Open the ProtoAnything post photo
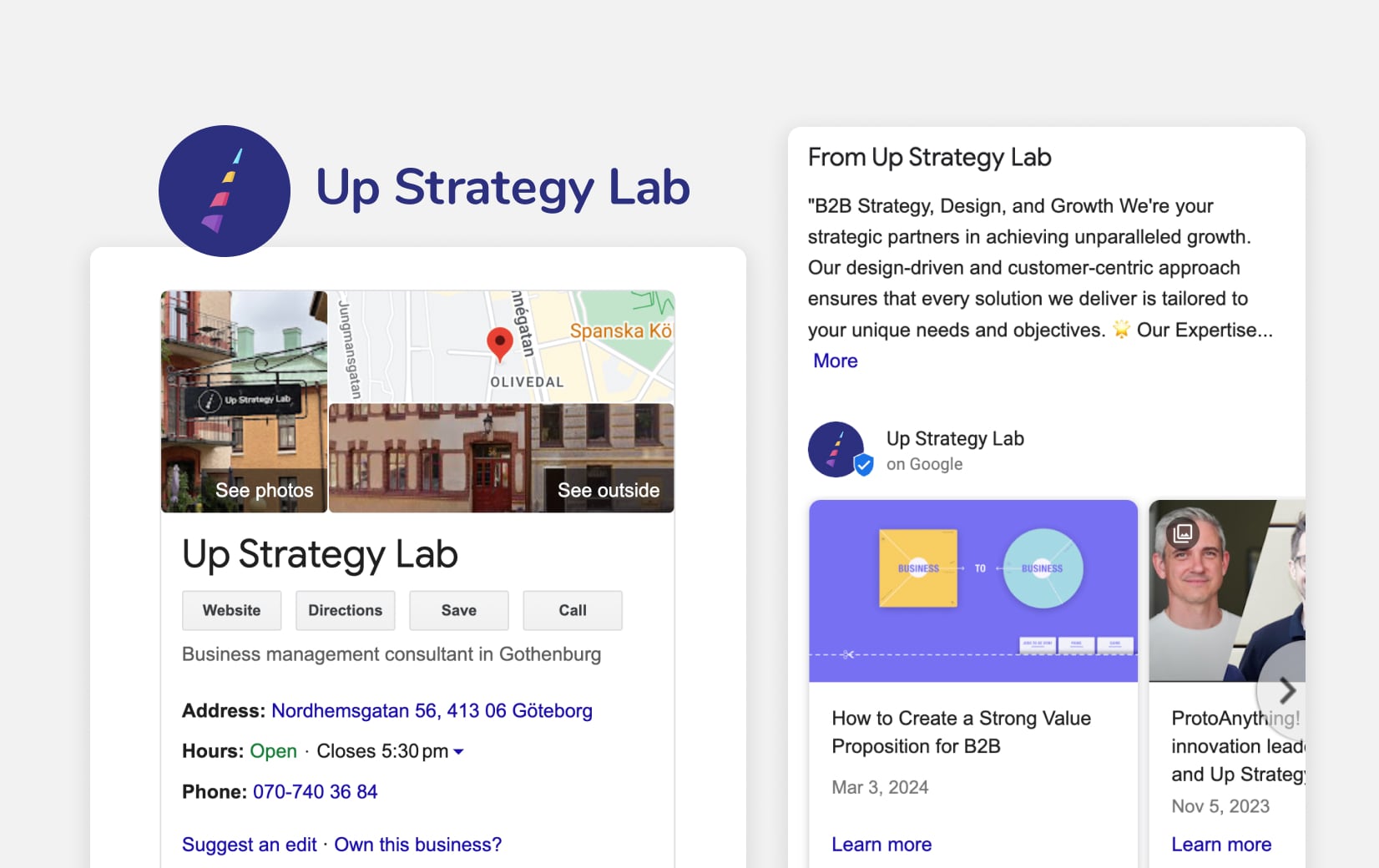 pyautogui.click(x=1227, y=591)
